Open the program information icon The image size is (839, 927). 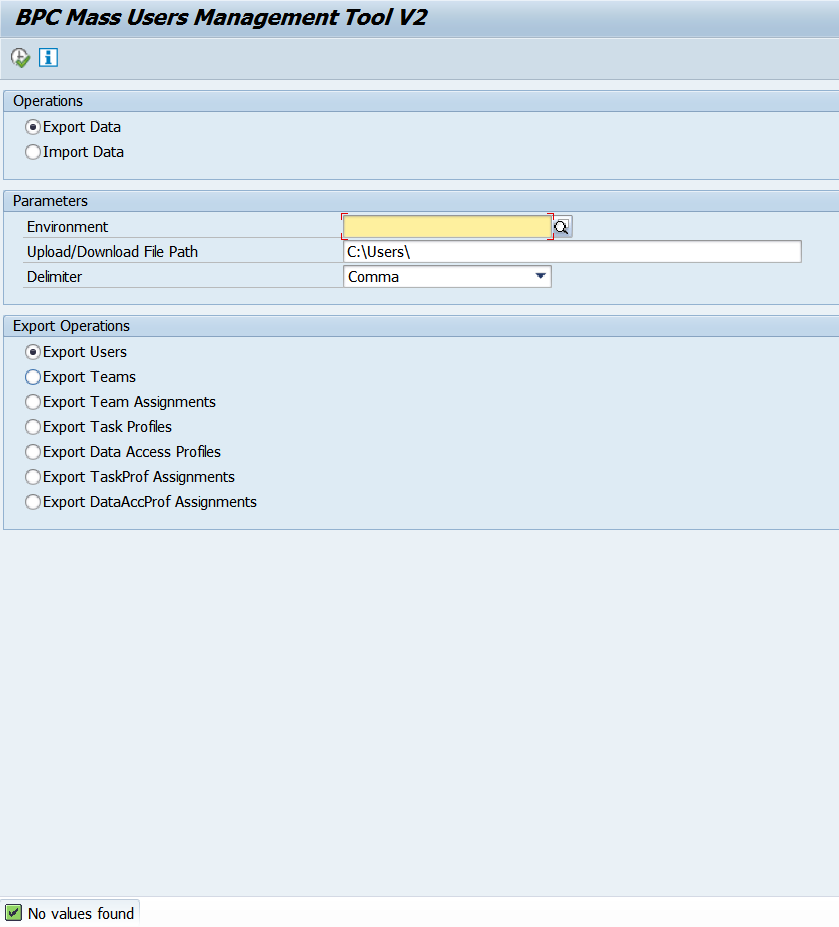48,58
